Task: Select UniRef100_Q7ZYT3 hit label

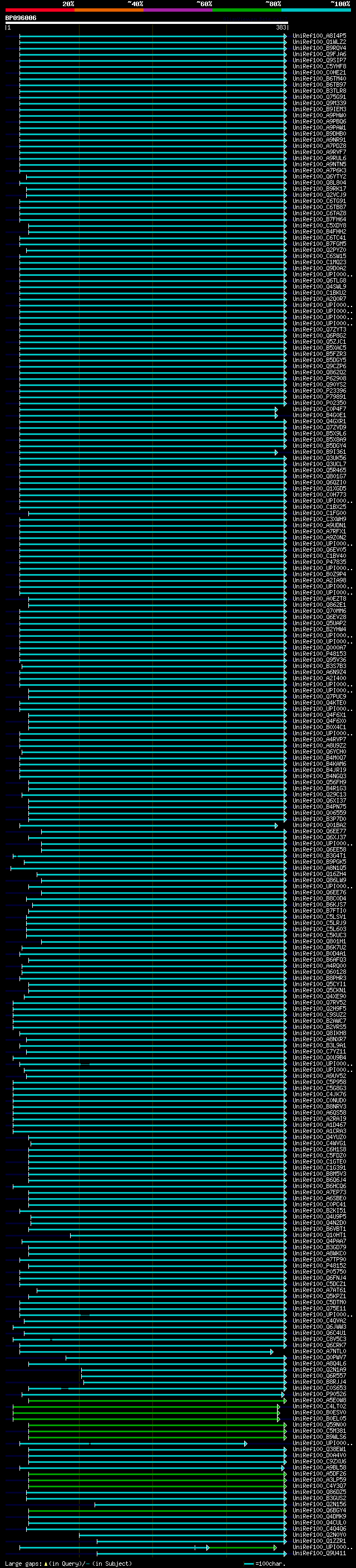Action: [319, 330]
